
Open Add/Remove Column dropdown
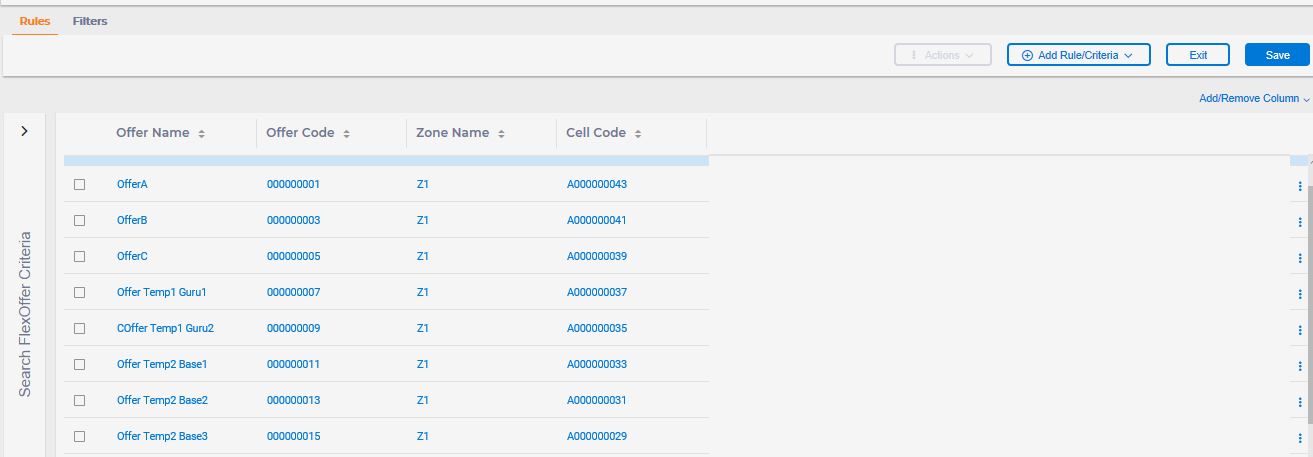[x=1254, y=99]
